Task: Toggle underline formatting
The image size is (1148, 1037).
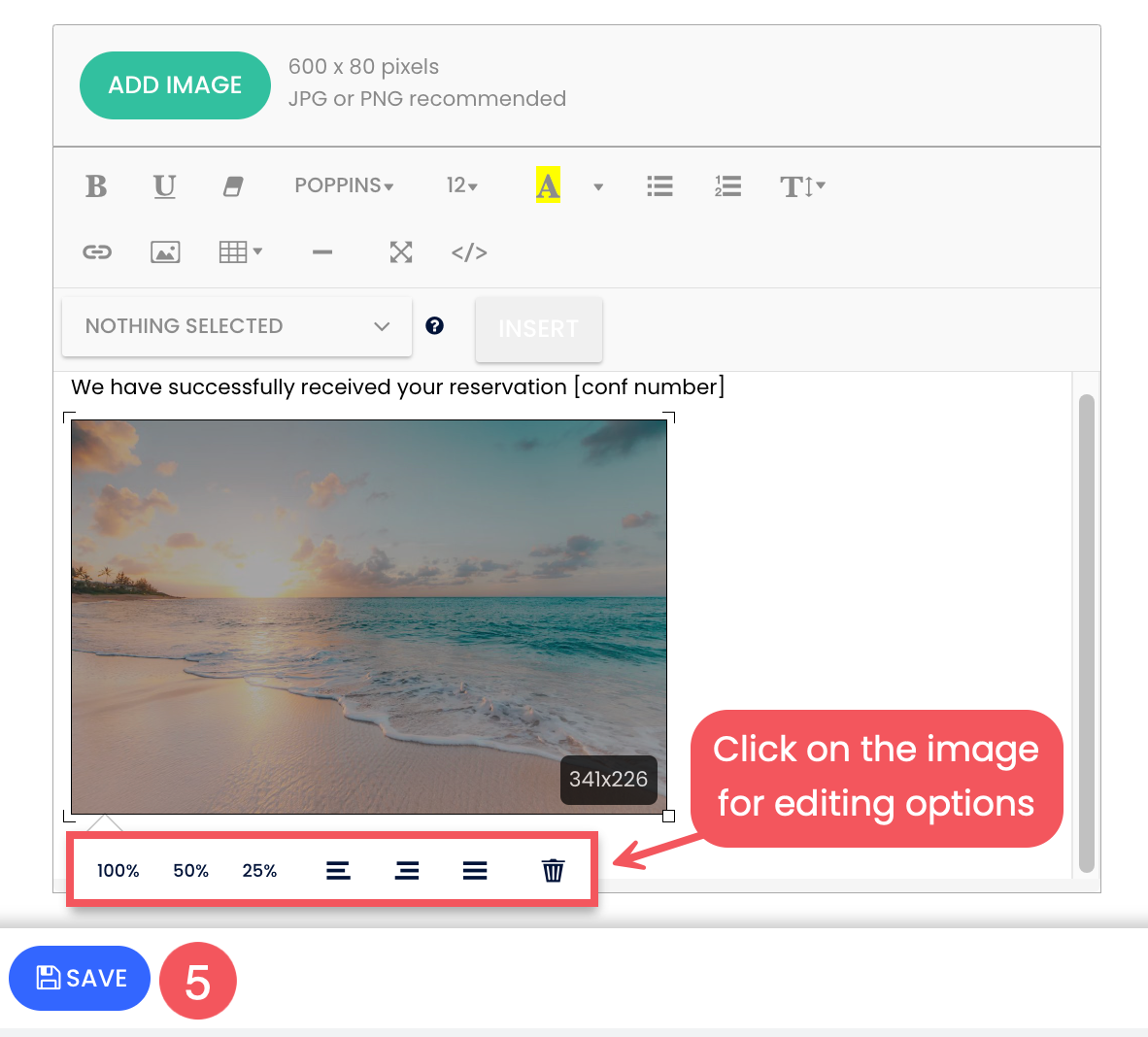Action: pos(165,186)
